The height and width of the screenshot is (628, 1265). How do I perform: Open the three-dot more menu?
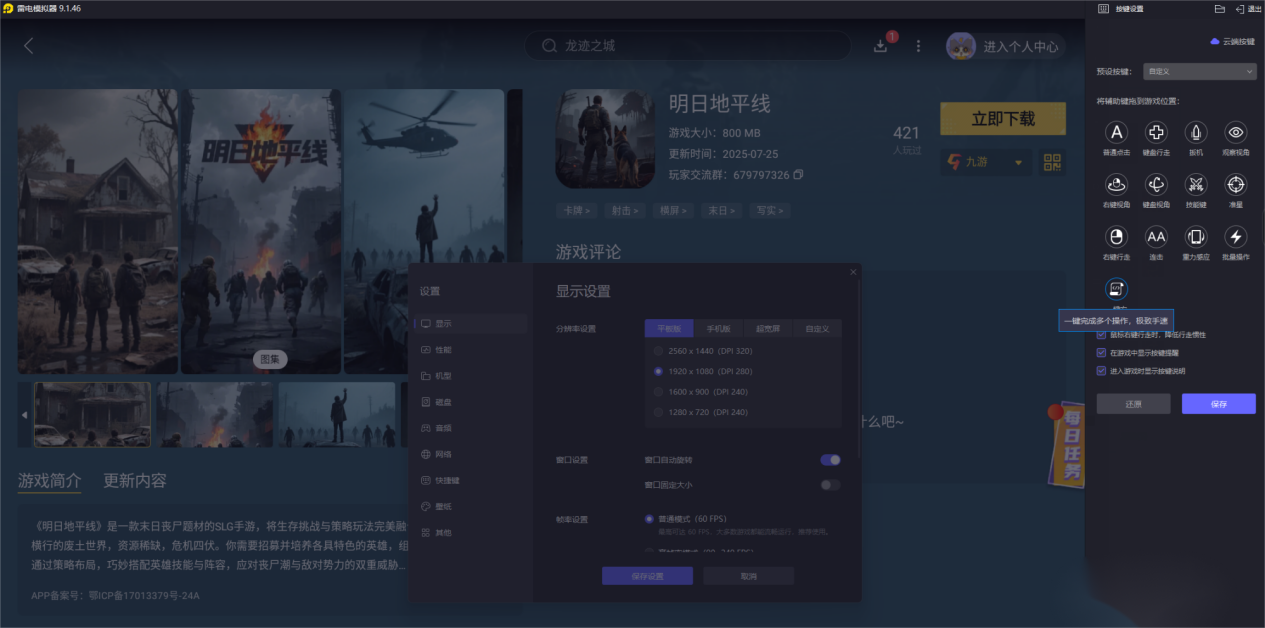click(918, 46)
